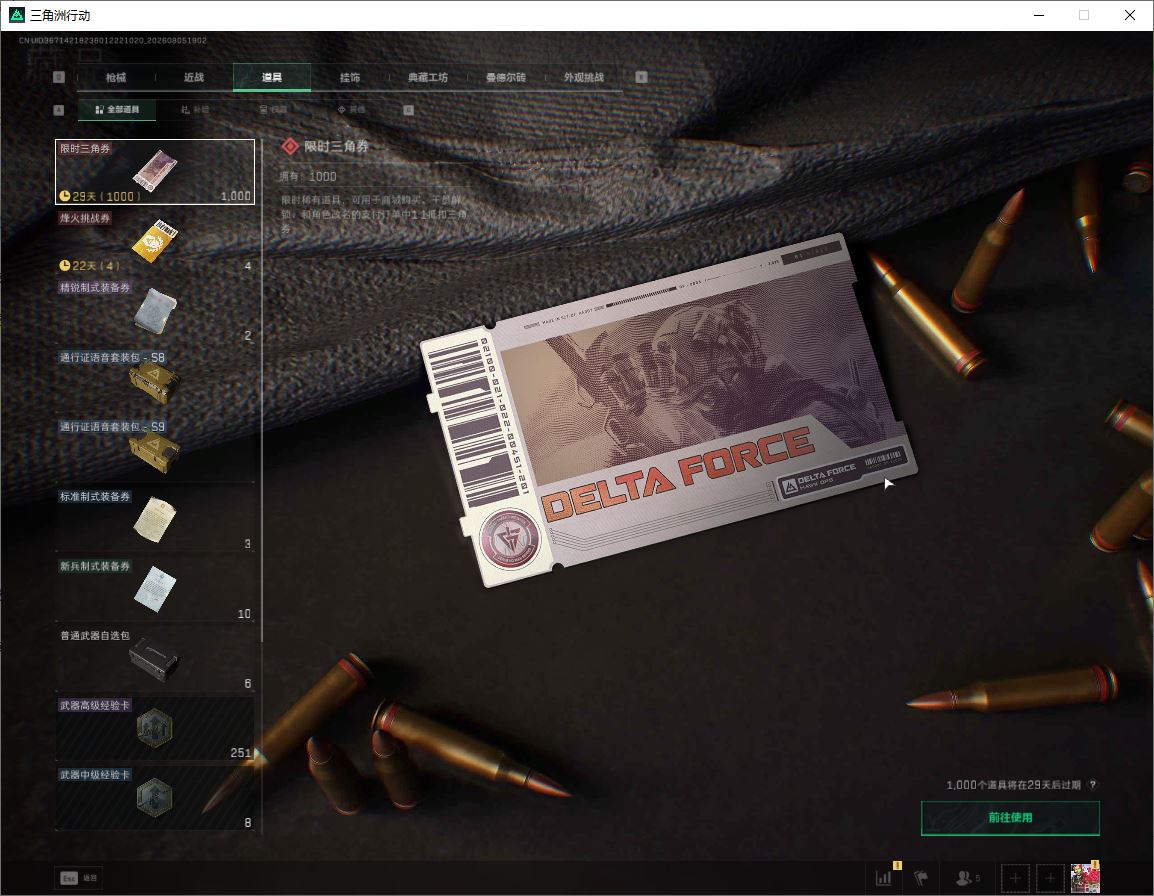Screen dimensions: 1154x896
Task: Click the first empty squad slot plus
Action: pyautogui.click(x=1015, y=878)
